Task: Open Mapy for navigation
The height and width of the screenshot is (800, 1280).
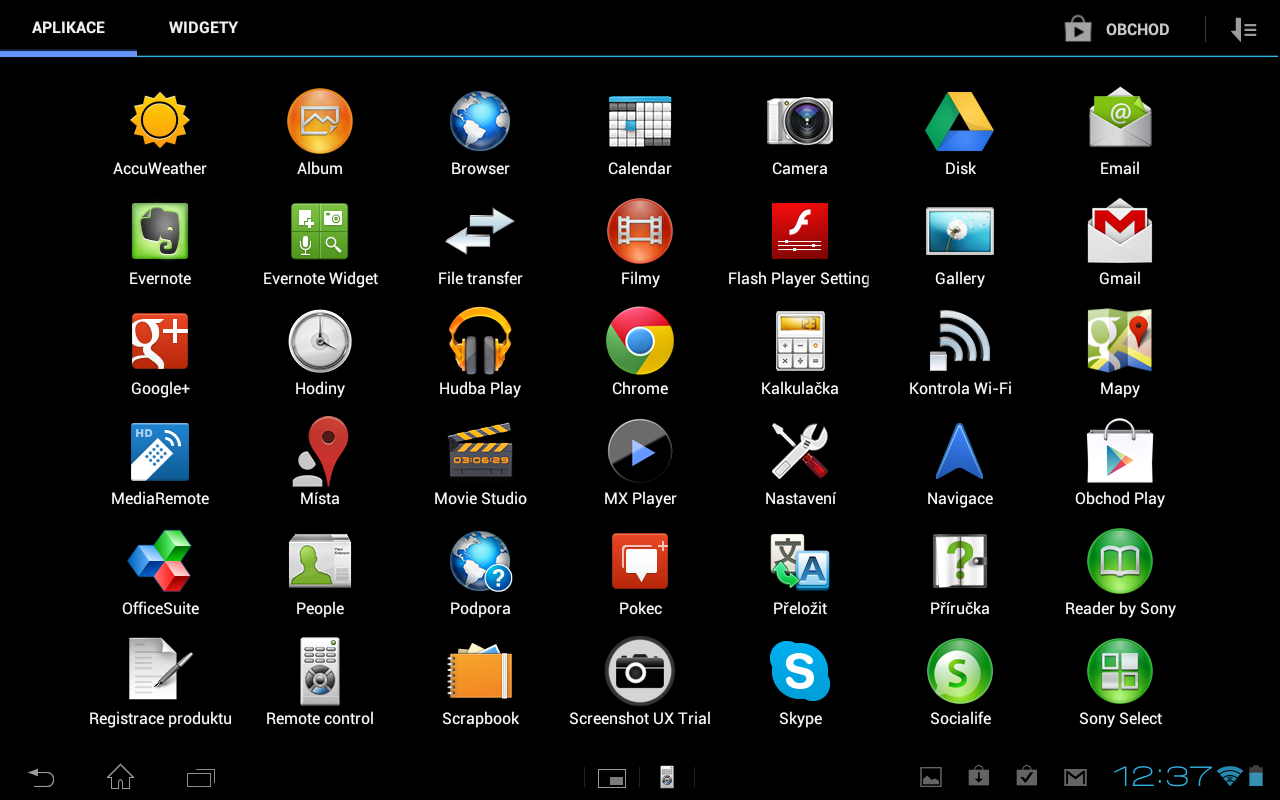Action: [x=1120, y=340]
